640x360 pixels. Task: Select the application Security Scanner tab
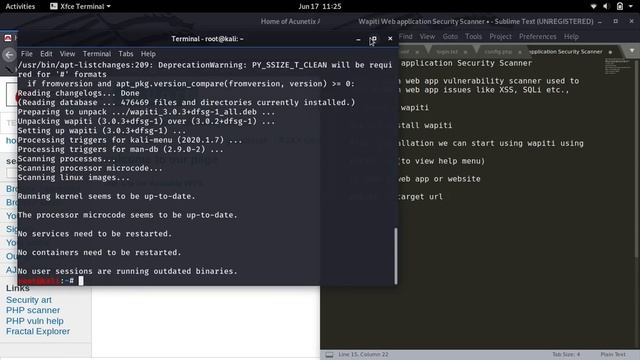click(565, 51)
